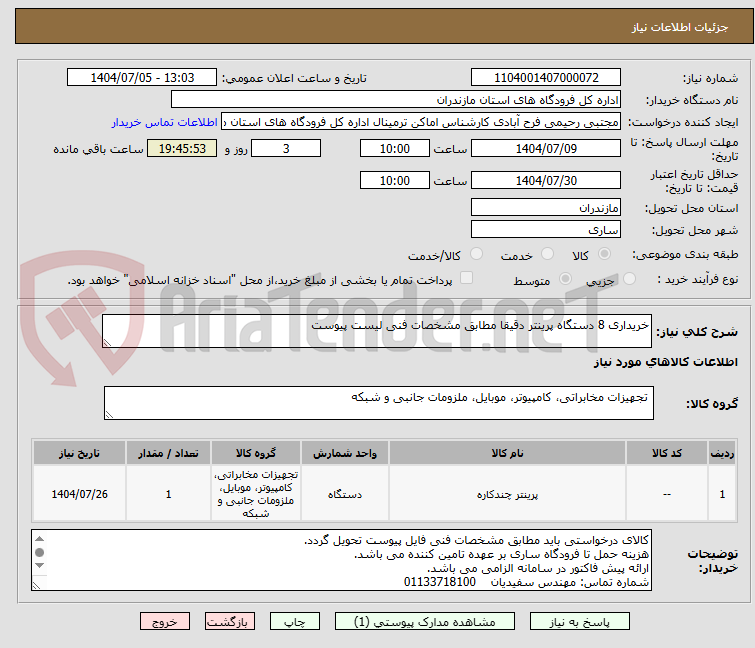This screenshot has height=648, width=755.
Task: Click the گروه کالا text box
Action: [379, 403]
